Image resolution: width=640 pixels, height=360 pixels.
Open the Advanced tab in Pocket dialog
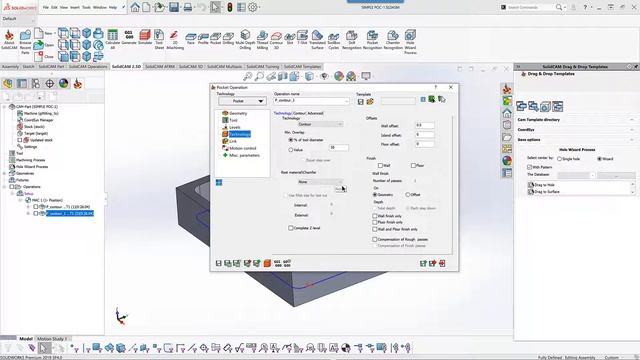[x=315, y=113]
